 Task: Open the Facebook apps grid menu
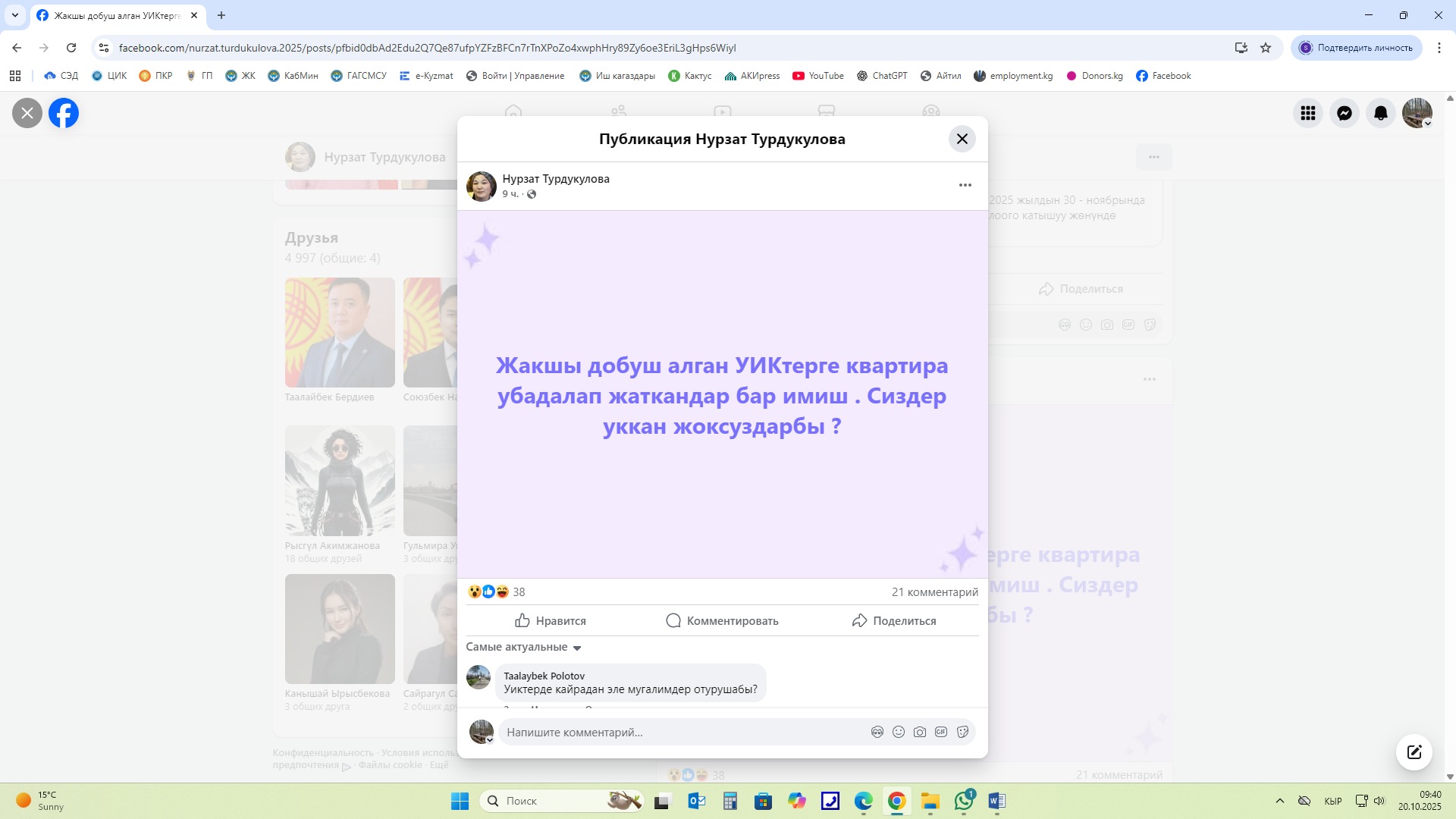tap(1307, 113)
